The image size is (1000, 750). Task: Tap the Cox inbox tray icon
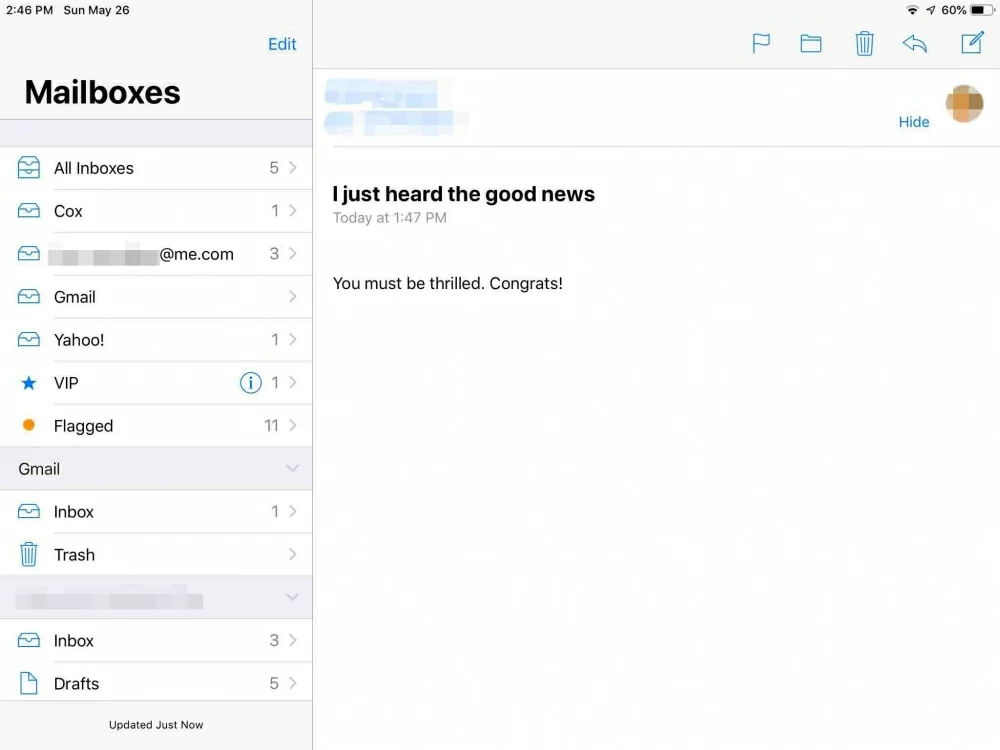29,210
